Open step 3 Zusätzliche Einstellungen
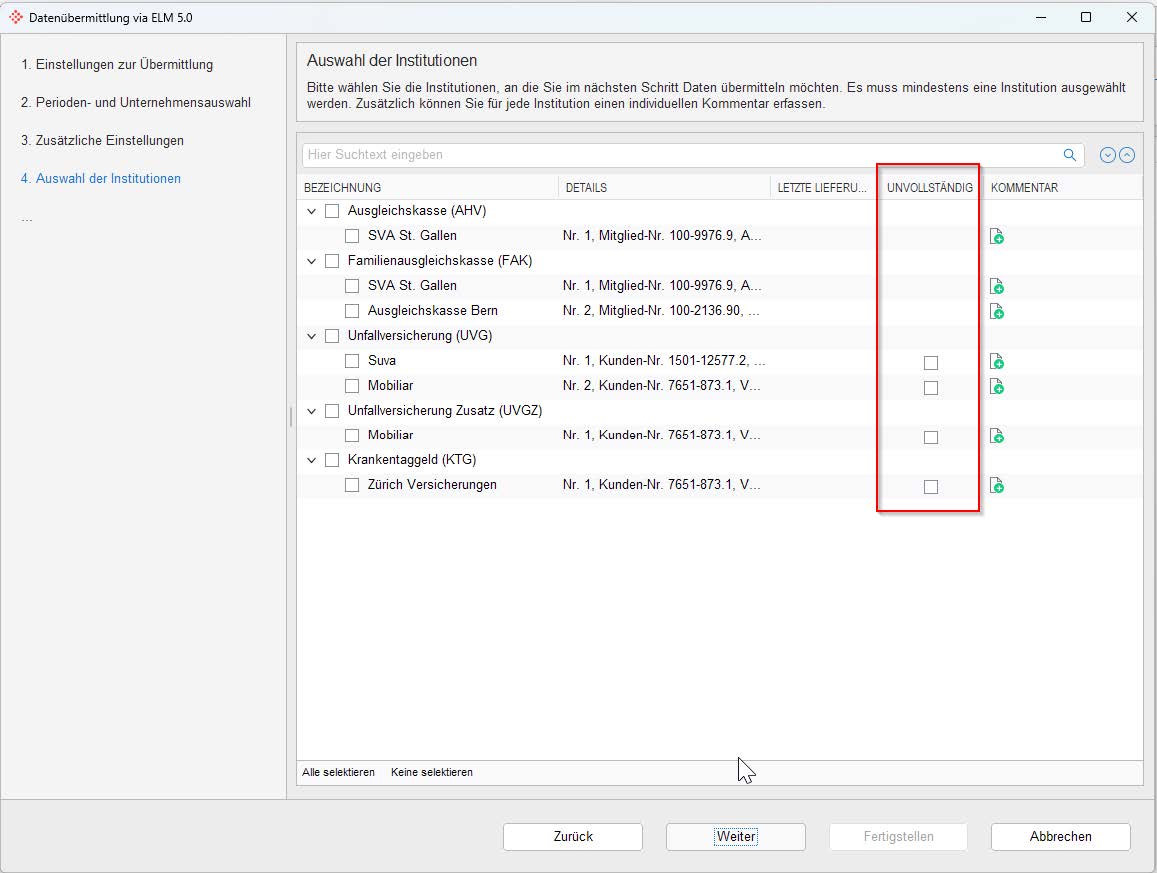Viewport: 1157px width, 873px height. point(102,141)
